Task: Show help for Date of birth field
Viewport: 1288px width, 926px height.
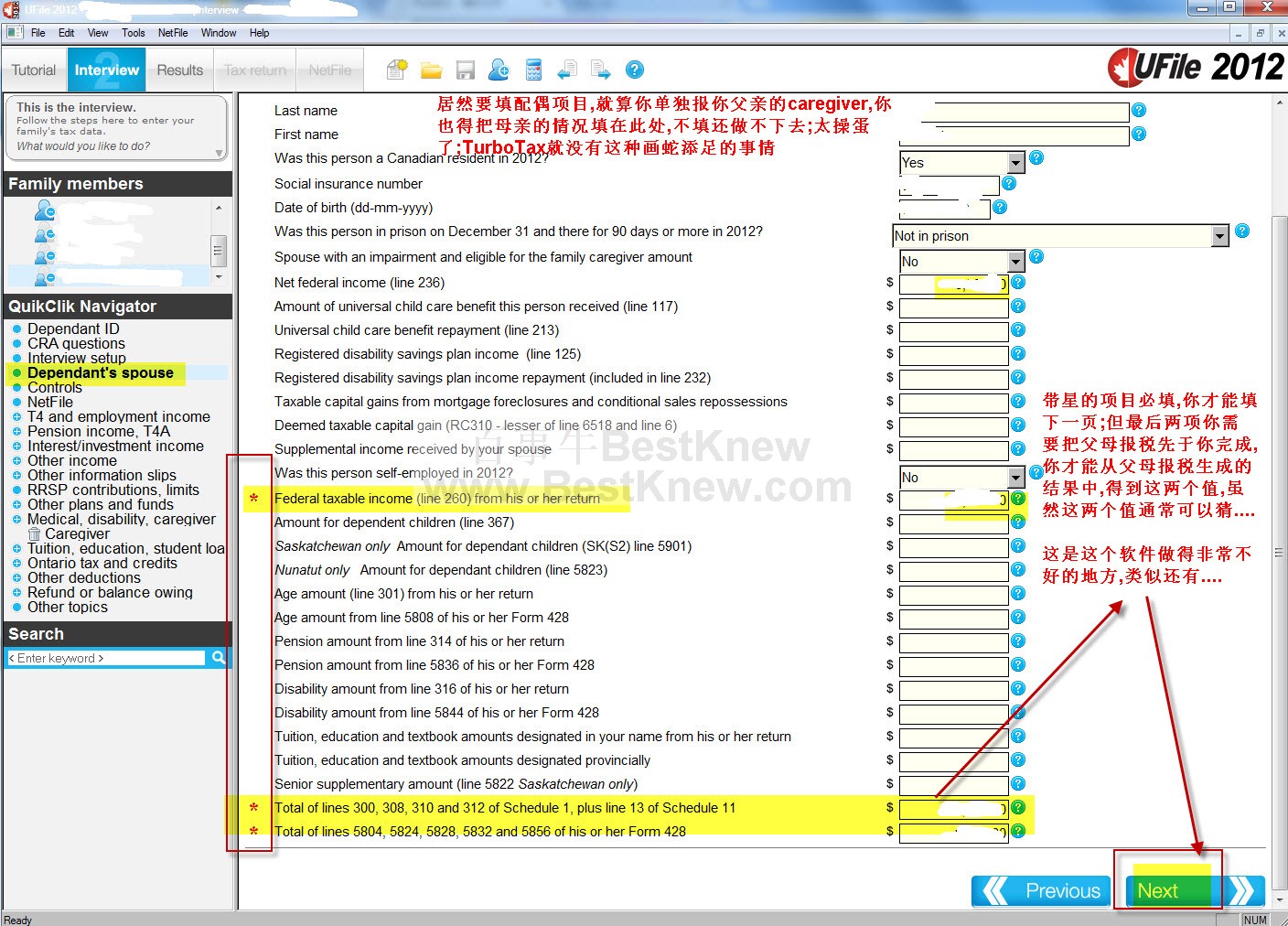Action: click(1000, 208)
